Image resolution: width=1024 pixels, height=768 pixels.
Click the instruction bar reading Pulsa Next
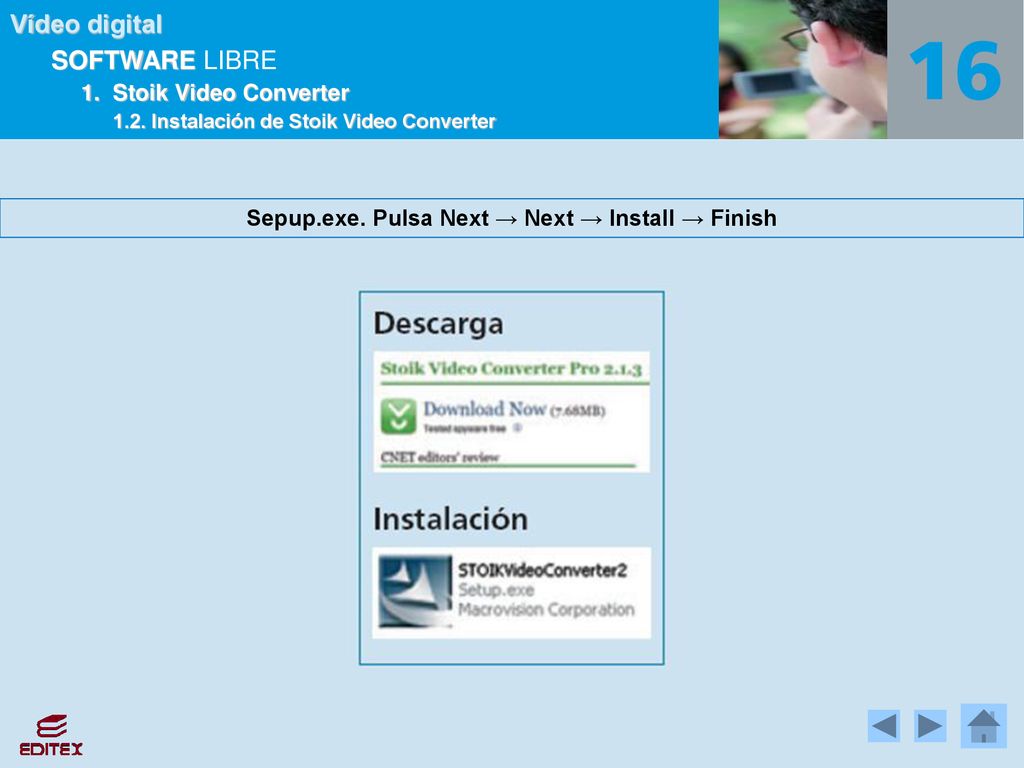click(x=512, y=218)
